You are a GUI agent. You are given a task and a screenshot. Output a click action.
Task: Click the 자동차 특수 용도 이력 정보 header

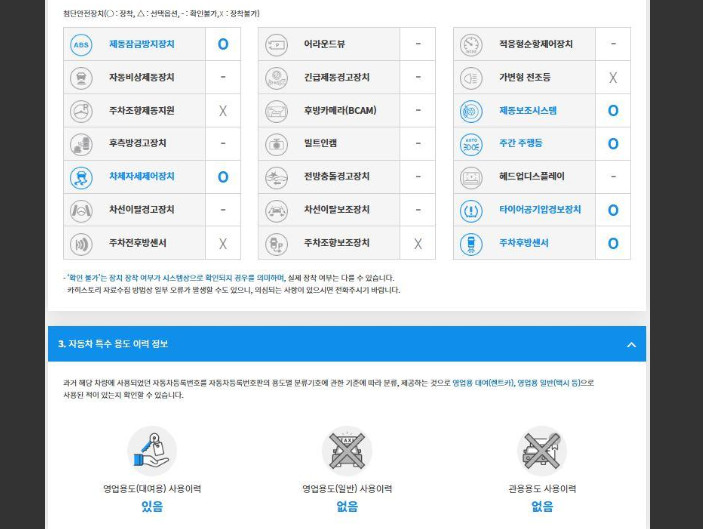(113, 344)
